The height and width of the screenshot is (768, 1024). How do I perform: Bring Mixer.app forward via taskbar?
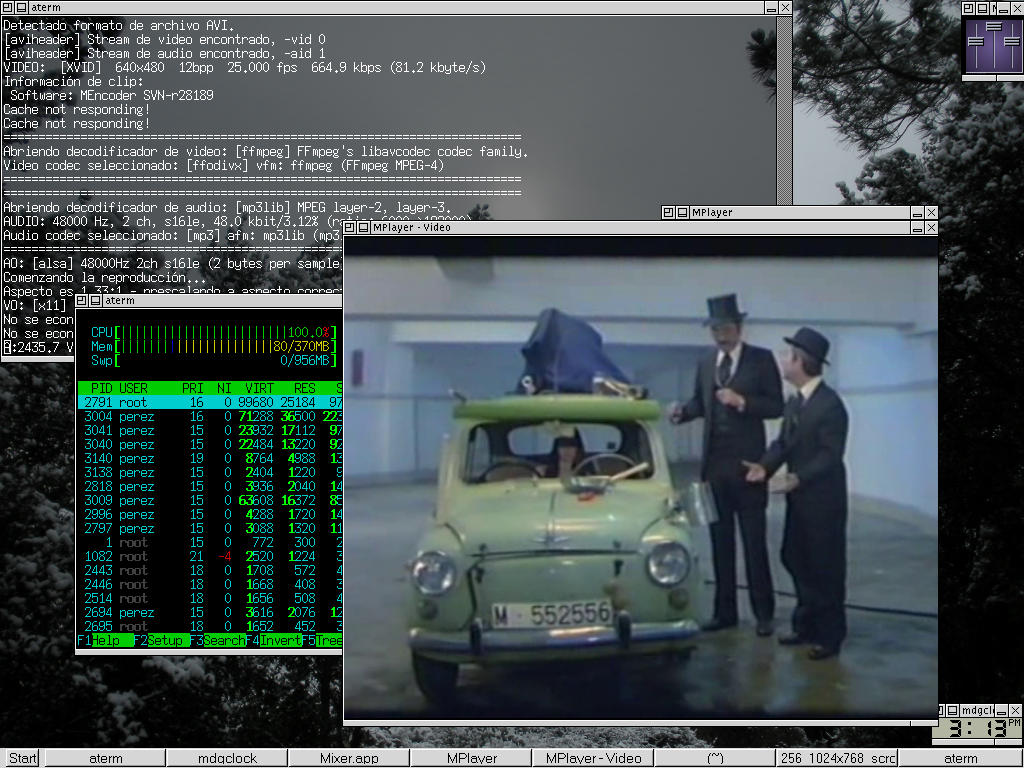[x=349, y=758]
